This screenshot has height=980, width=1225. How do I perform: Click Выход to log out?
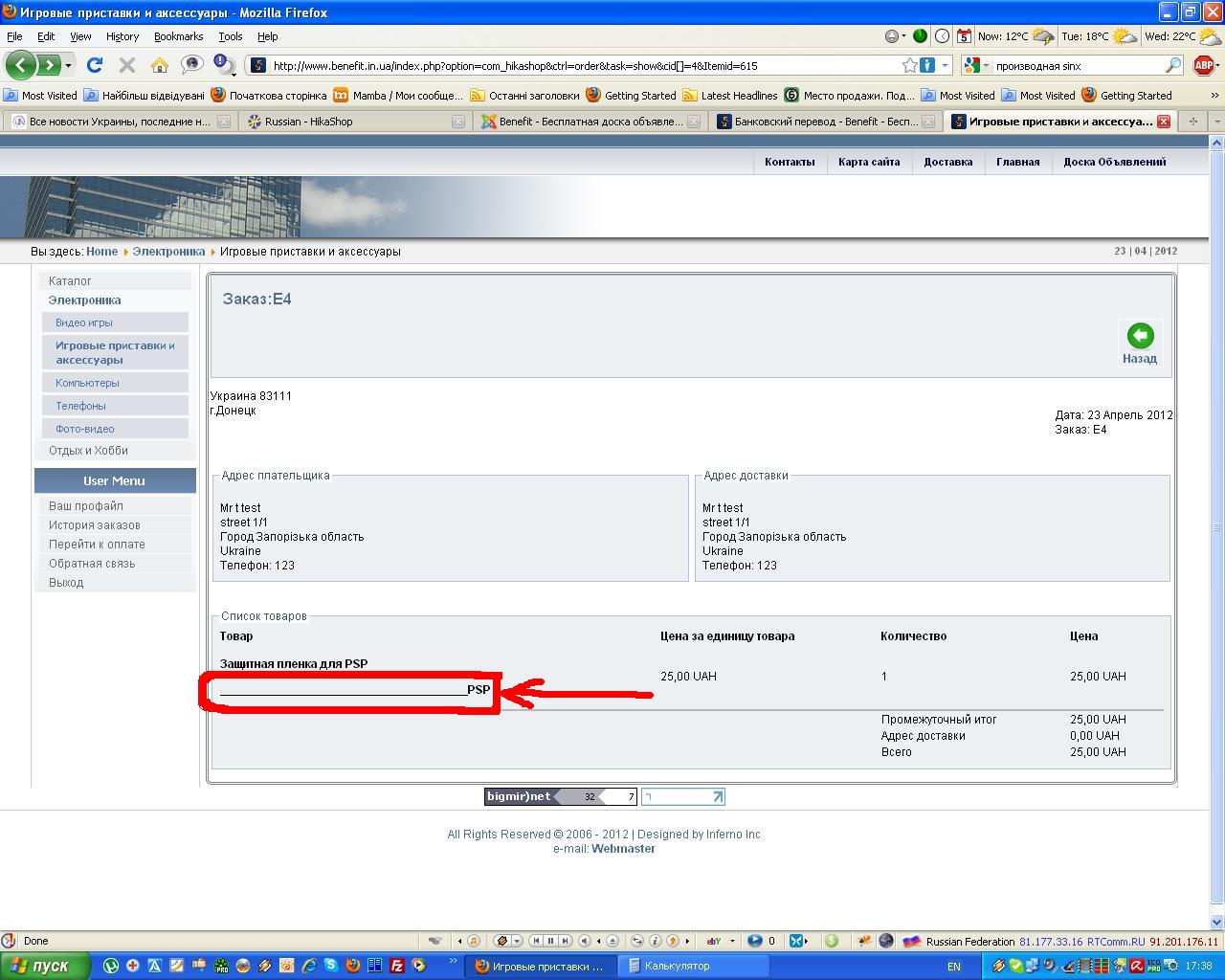[66, 583]
